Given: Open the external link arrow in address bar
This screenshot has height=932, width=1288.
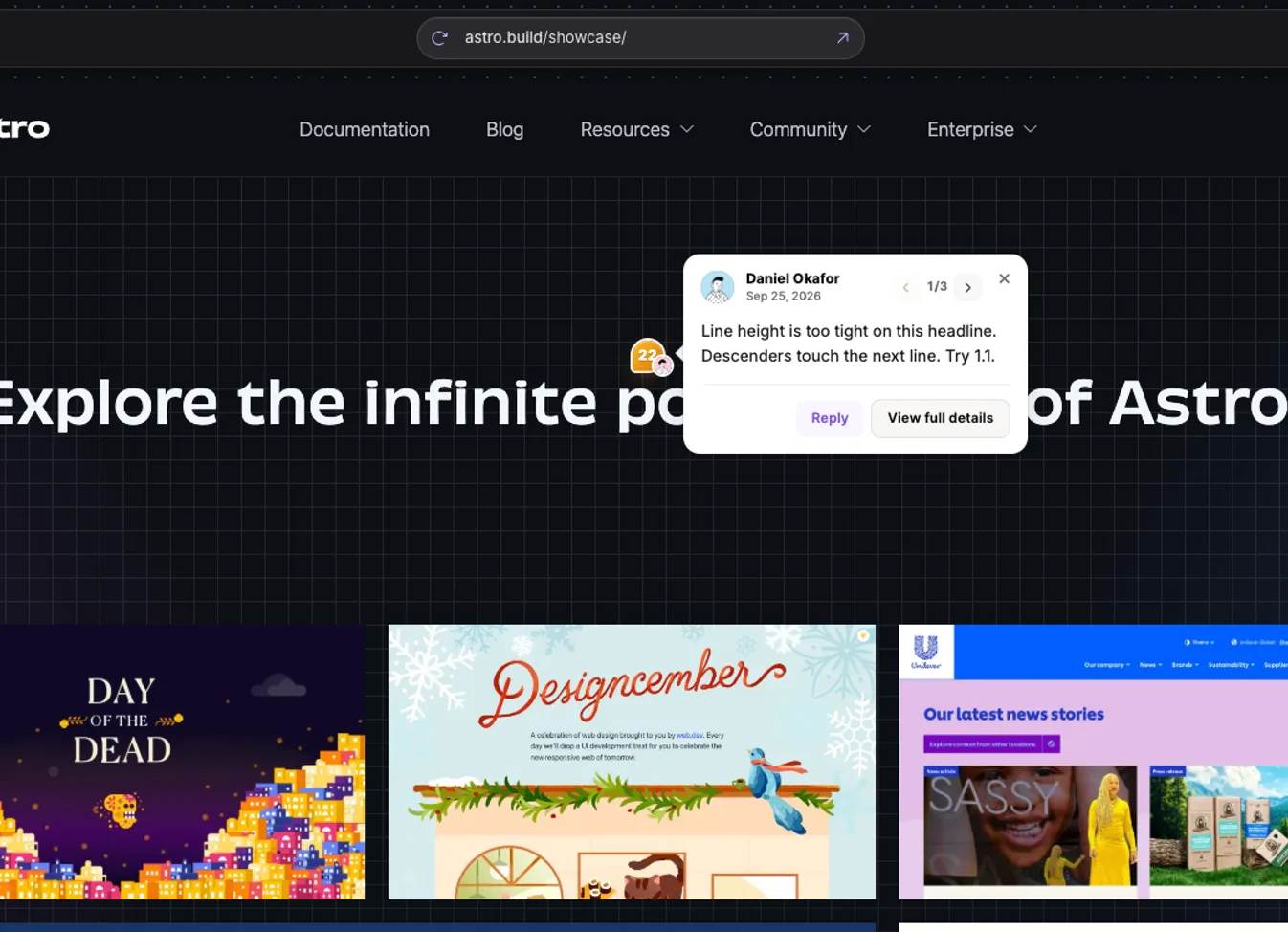Looking at the screenshot, I should 842,38.
